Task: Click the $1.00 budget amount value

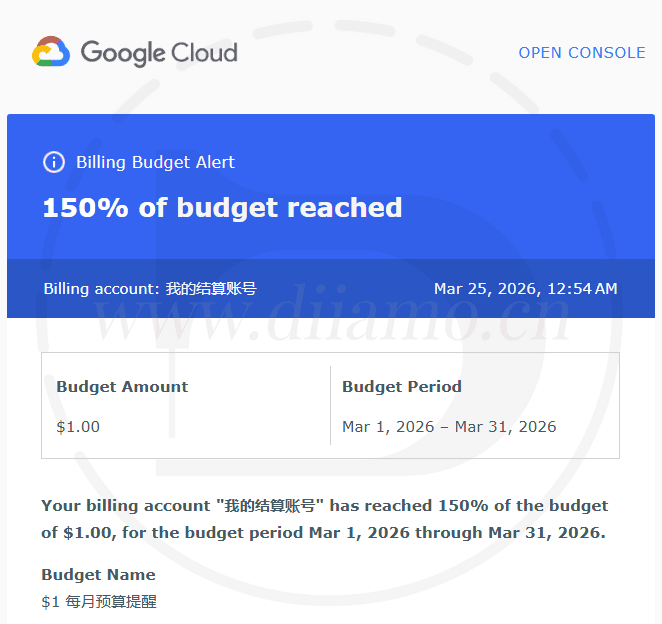Action: [78, 427]
